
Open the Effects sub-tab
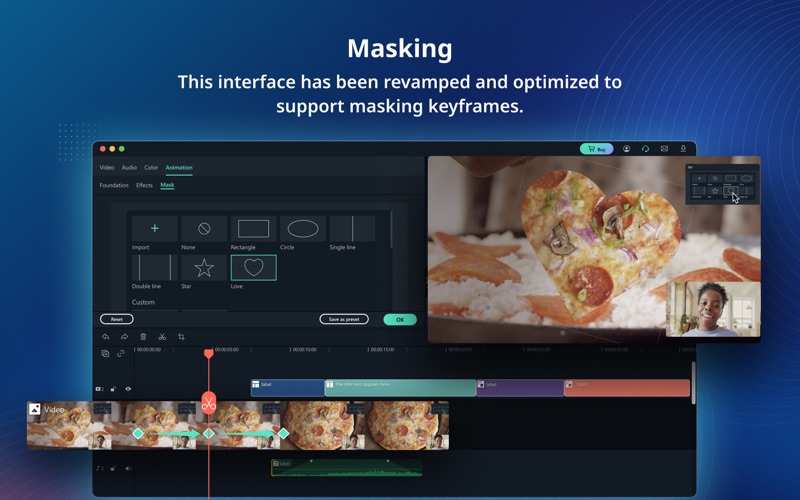click(x=144, y=185)
